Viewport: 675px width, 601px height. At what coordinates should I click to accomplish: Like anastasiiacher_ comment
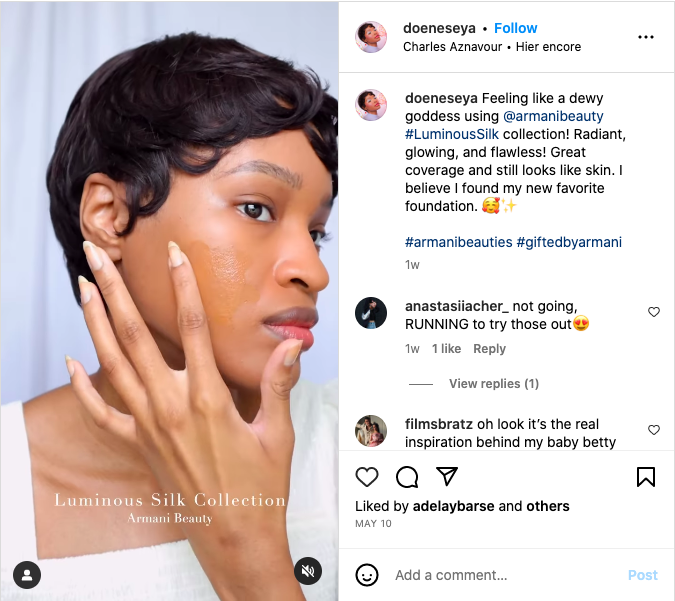654,312
